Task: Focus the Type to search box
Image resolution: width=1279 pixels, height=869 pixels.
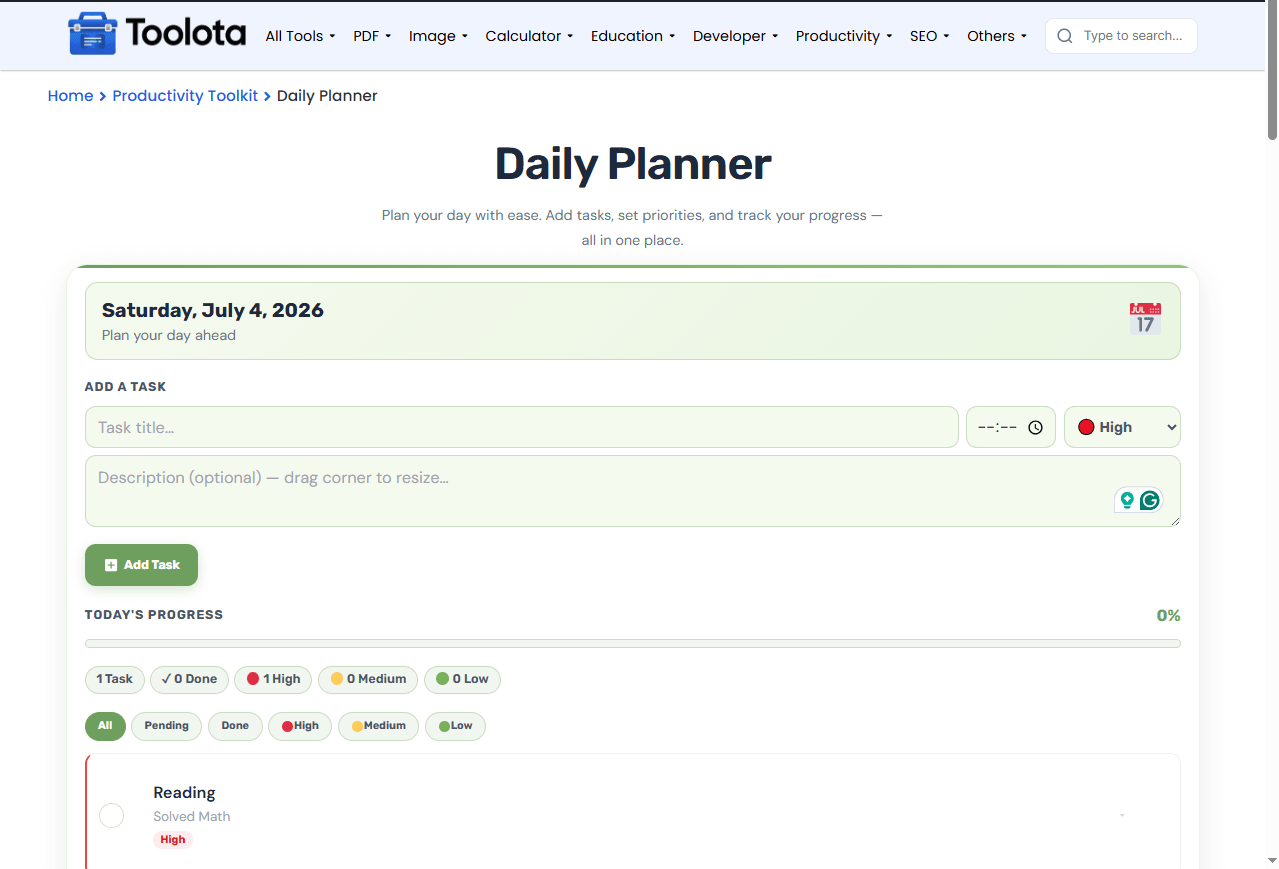Action: pos(1121,36)
